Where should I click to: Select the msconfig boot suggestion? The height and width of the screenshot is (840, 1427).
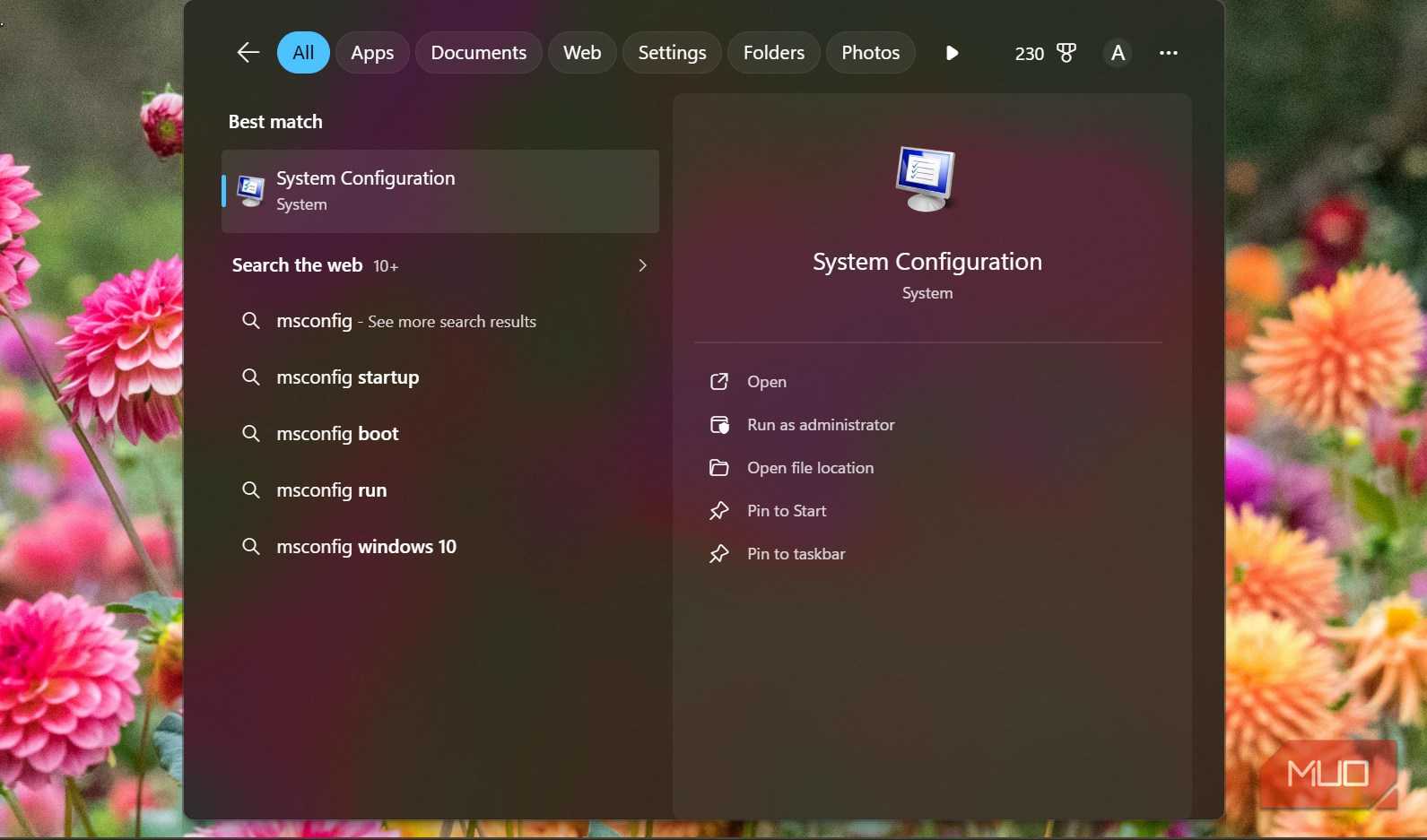[x=440, y=434]
